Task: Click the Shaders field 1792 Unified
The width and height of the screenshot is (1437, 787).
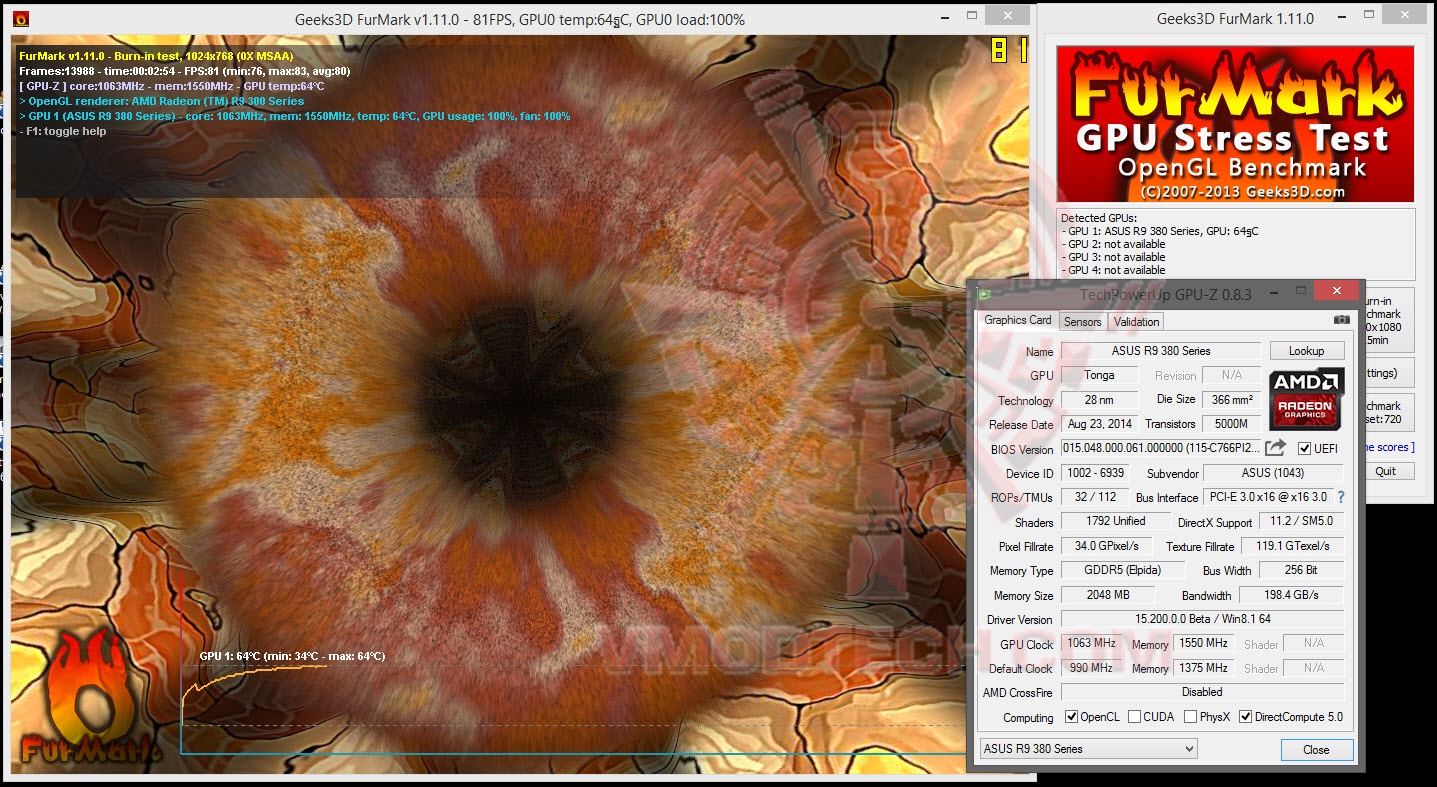Action: coord(1116,521)
